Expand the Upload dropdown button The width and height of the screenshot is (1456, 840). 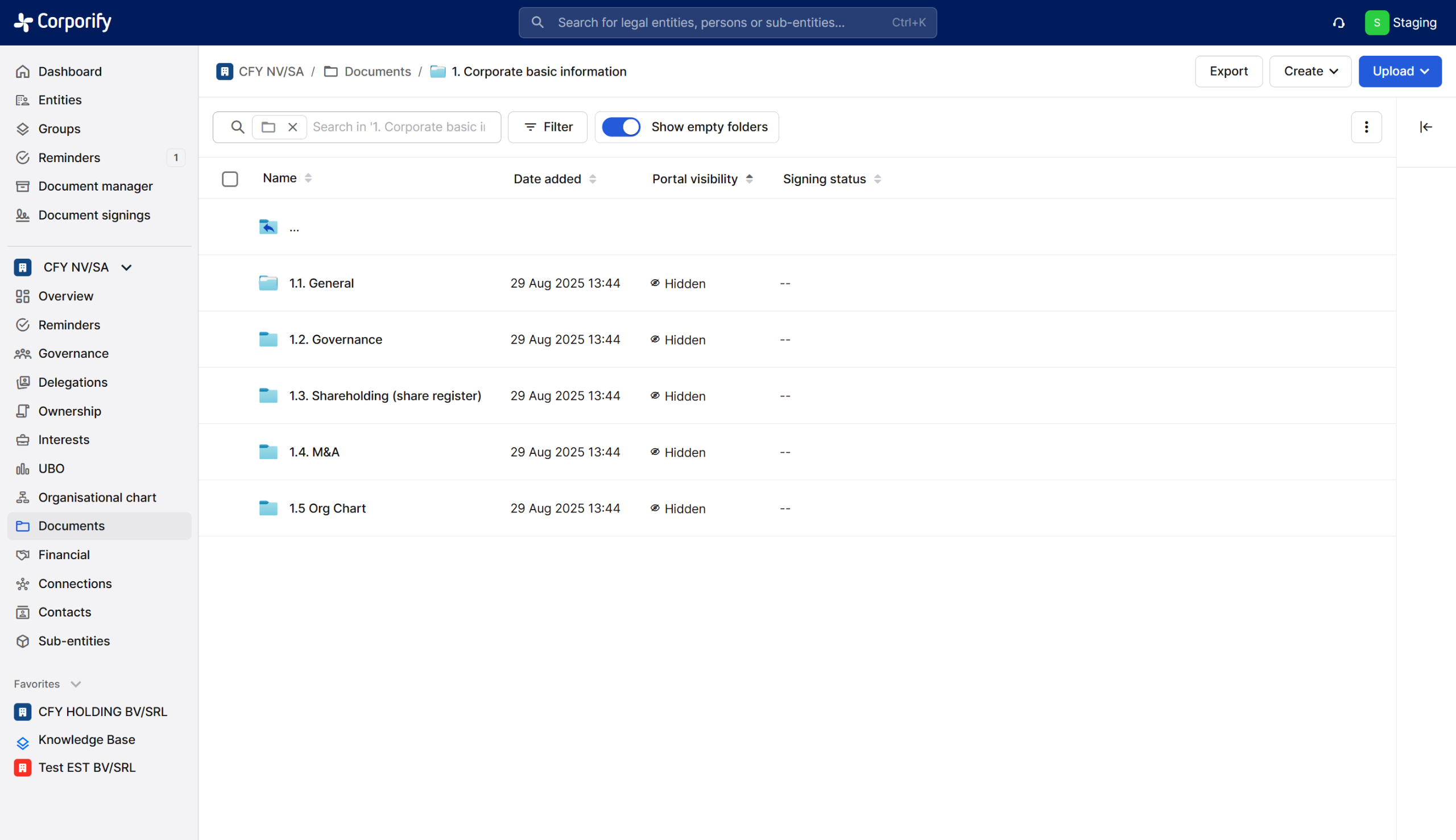1400,72
